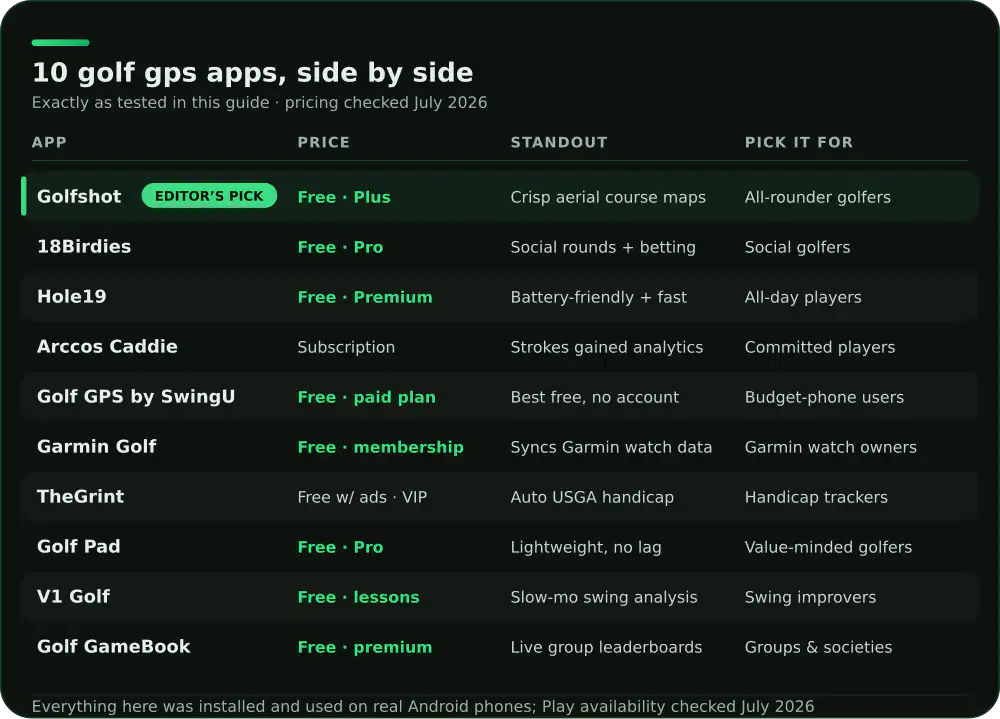Screen dimensions: 1000x719
Task: Click the 'Free · paid plan' price
Action: coord(367,397)
